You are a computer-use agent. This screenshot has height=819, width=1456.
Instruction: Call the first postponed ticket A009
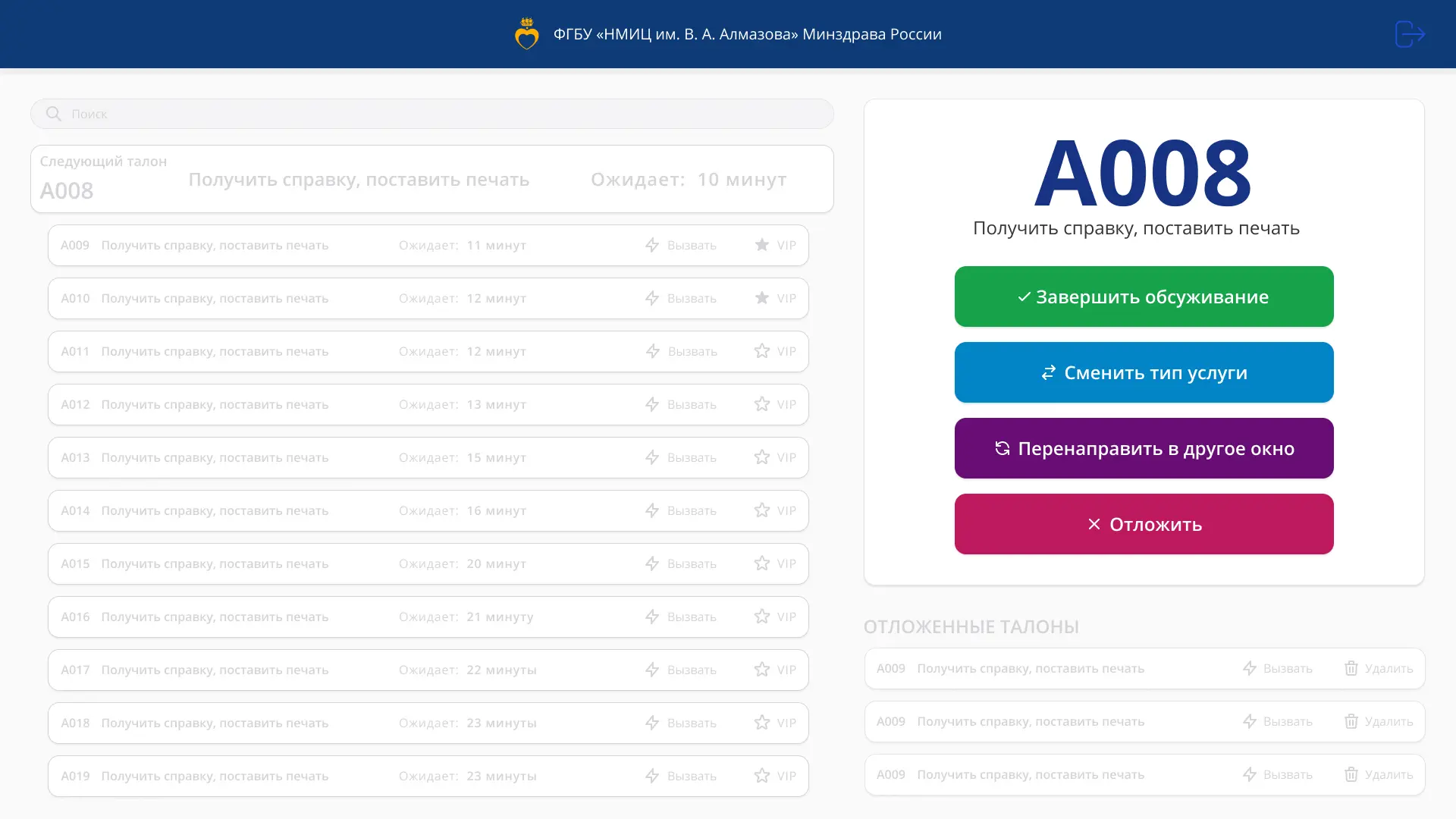1278,668
